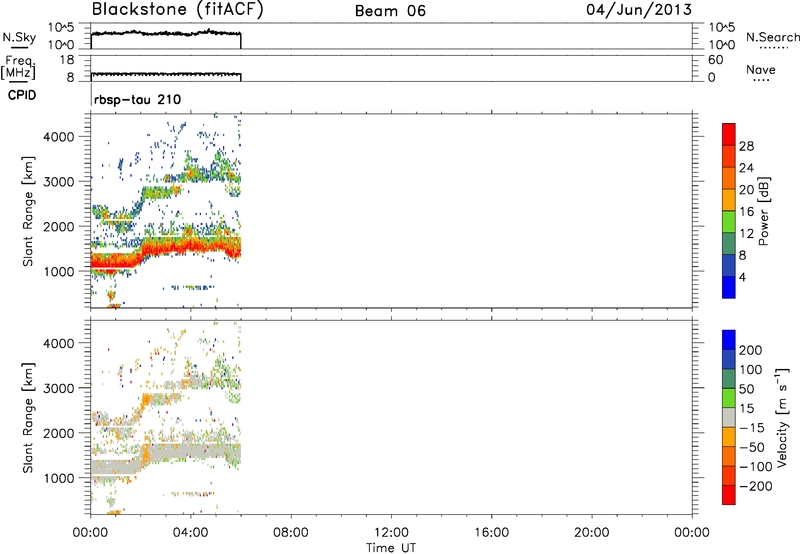Click the 16 power colorbar value
The image size is (800, 554).
(746, 212)
